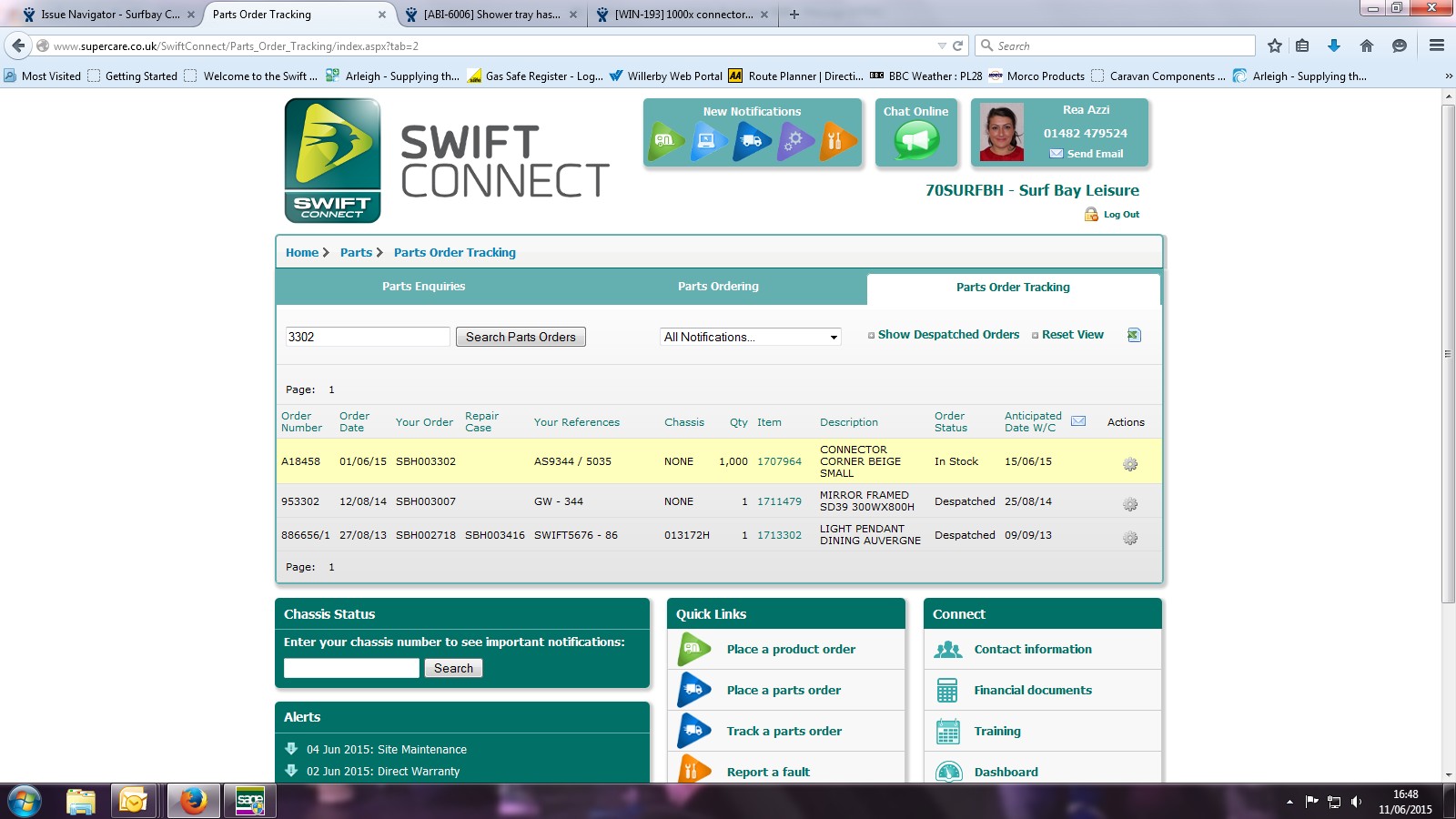Image resolution: width=1456 pixels, height=819 pixels.
Task: Click the laptop notifications icon
Action: click(708, 141)
